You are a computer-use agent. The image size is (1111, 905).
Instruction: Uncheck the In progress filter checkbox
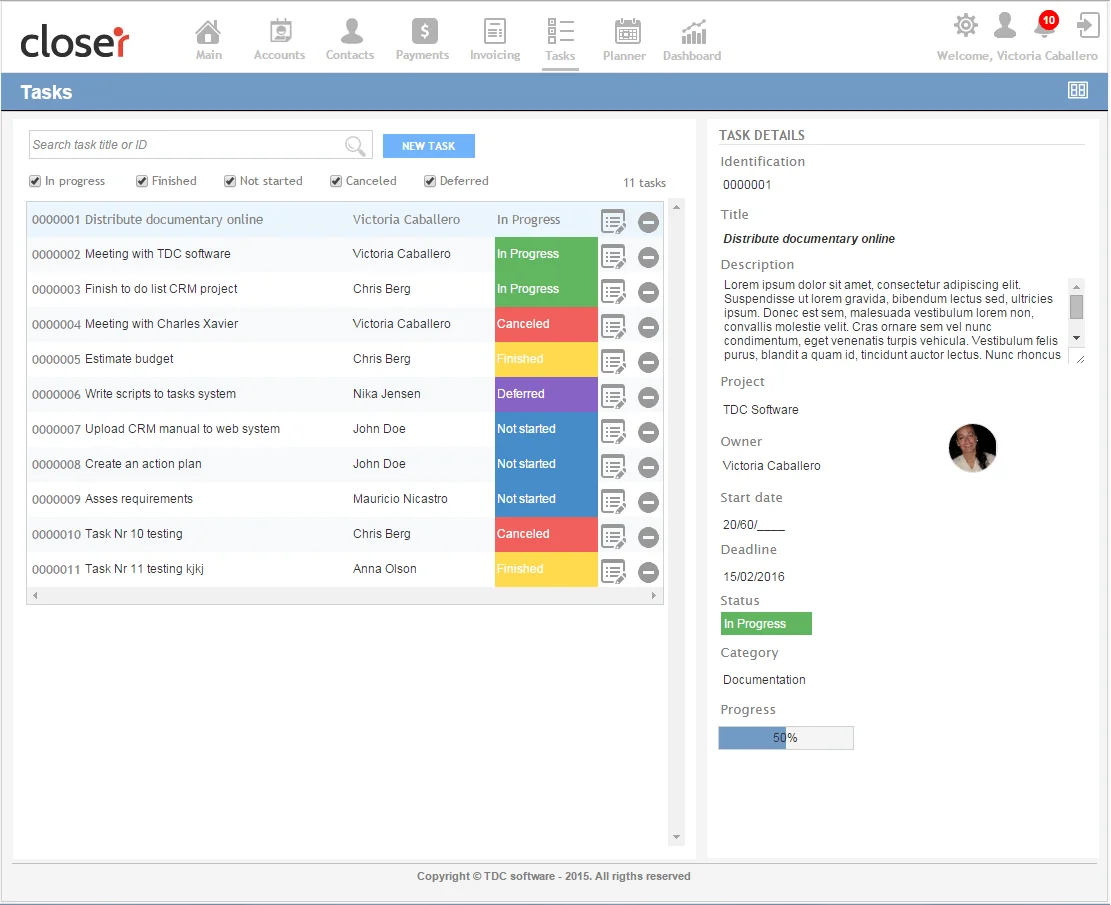tap(36, 182)
